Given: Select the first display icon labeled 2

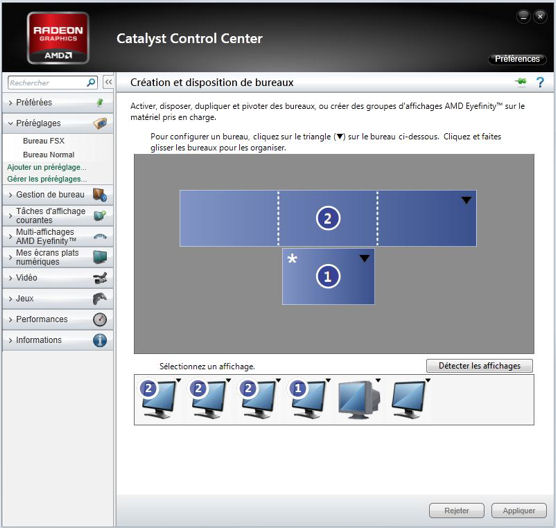Looking at the screenshot, I should tap(158, 399).
